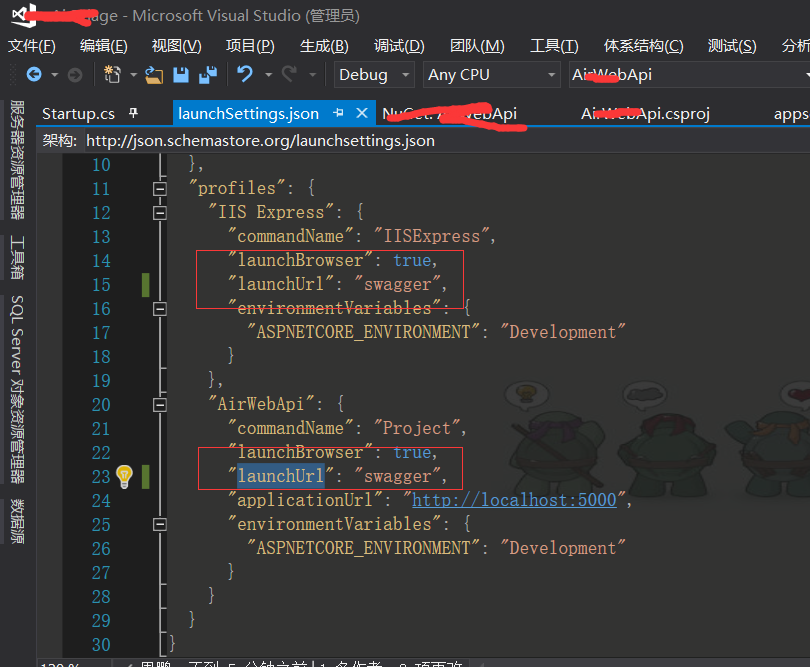Viewport: 810px width, 667px height.
Task: Close the launchSettings.json tab
Action: (x=362, y=113)
